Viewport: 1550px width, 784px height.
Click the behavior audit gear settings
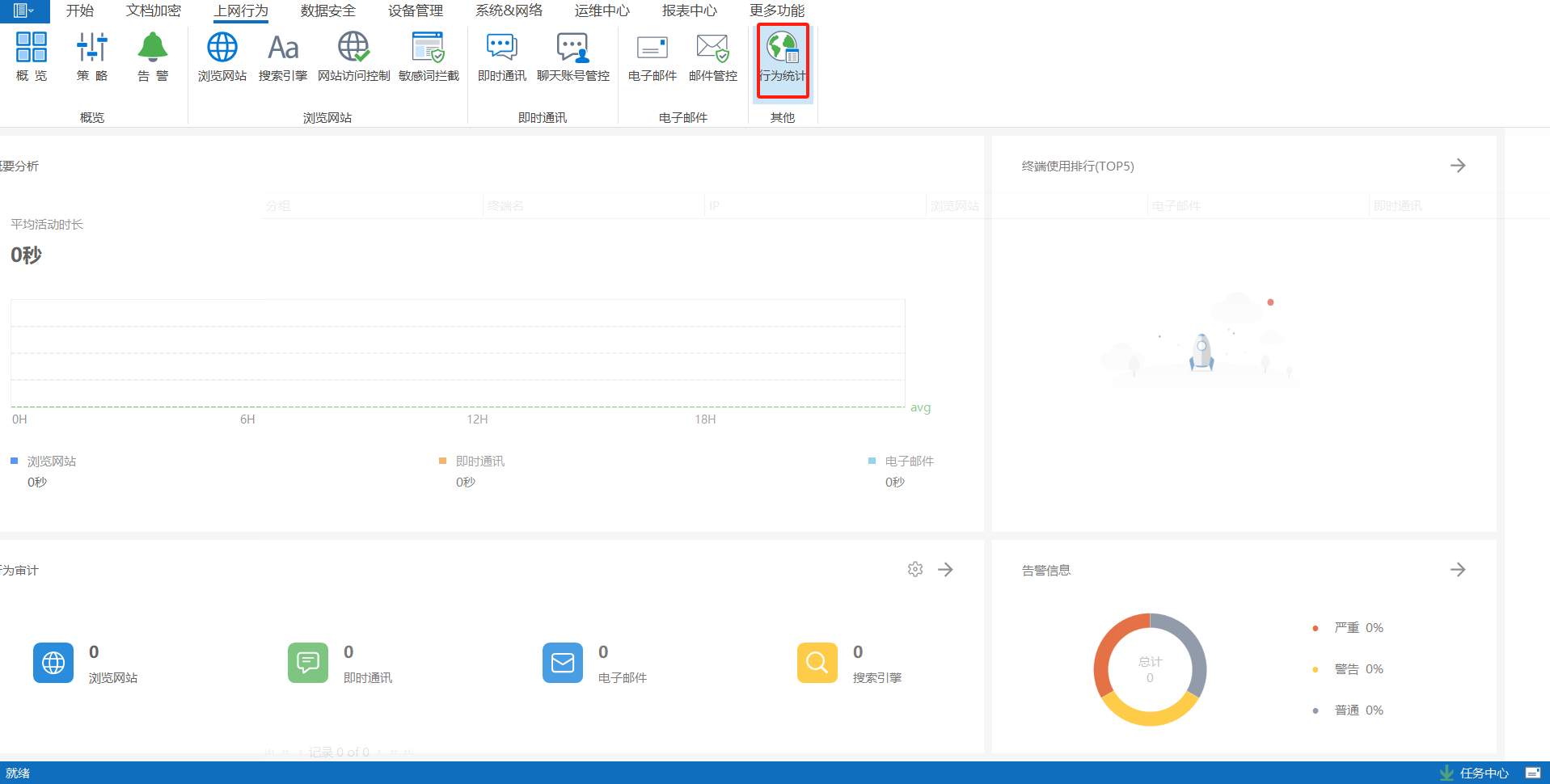point(914,570)
